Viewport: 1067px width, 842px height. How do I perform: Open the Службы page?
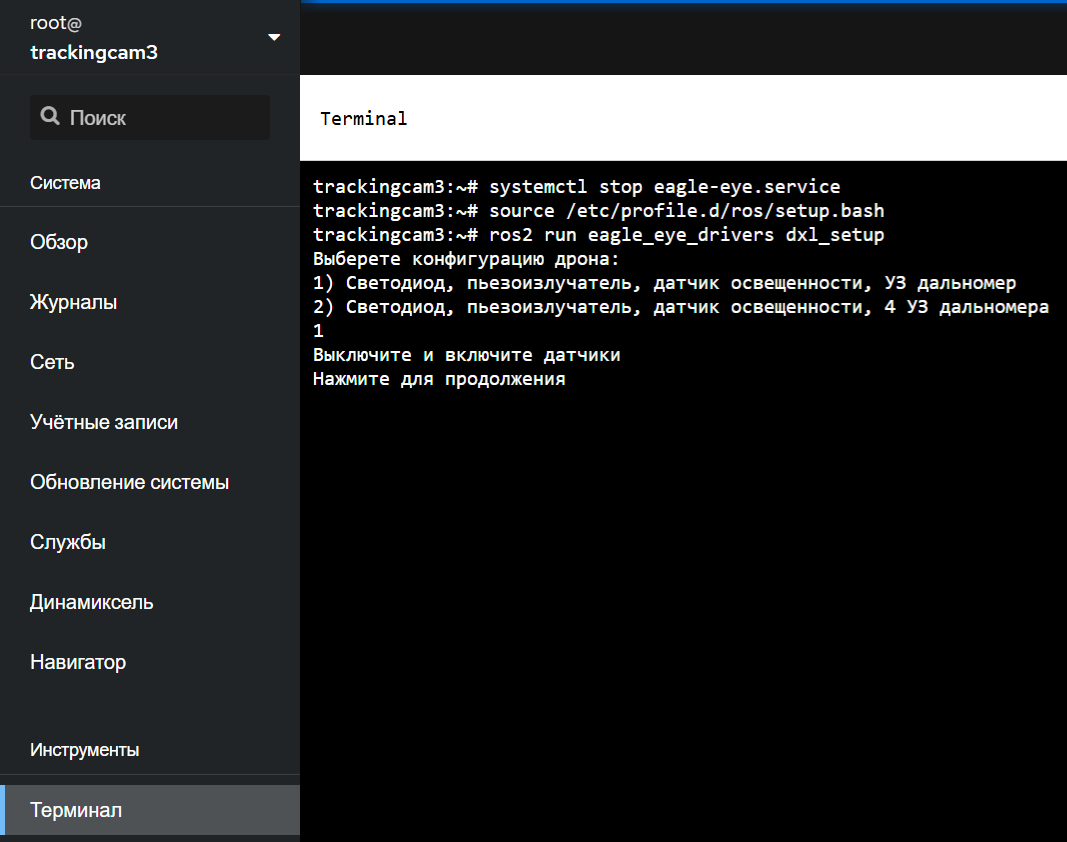coord(68,542)
